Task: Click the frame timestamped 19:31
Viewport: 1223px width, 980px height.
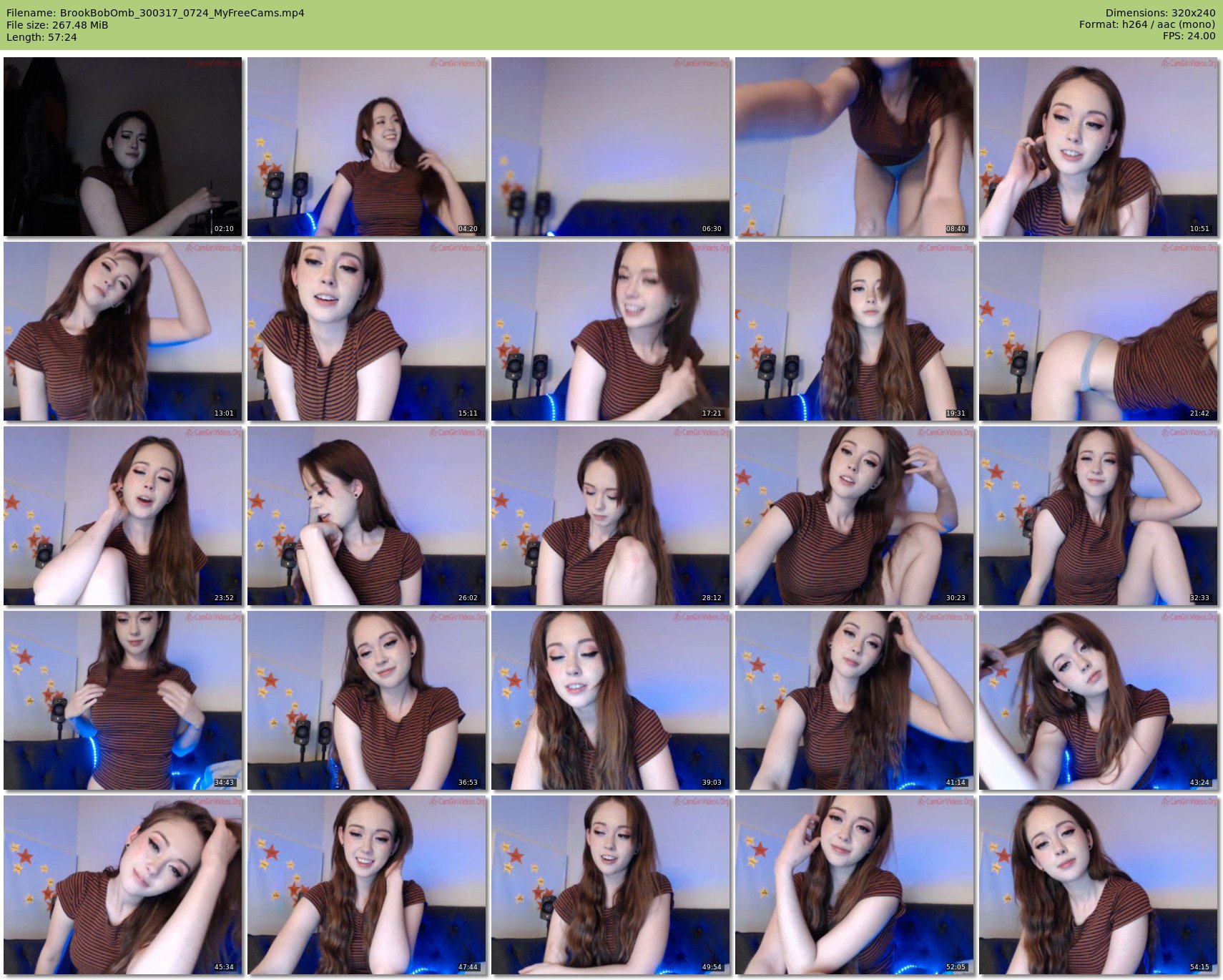Action: (x=854, y=331)
